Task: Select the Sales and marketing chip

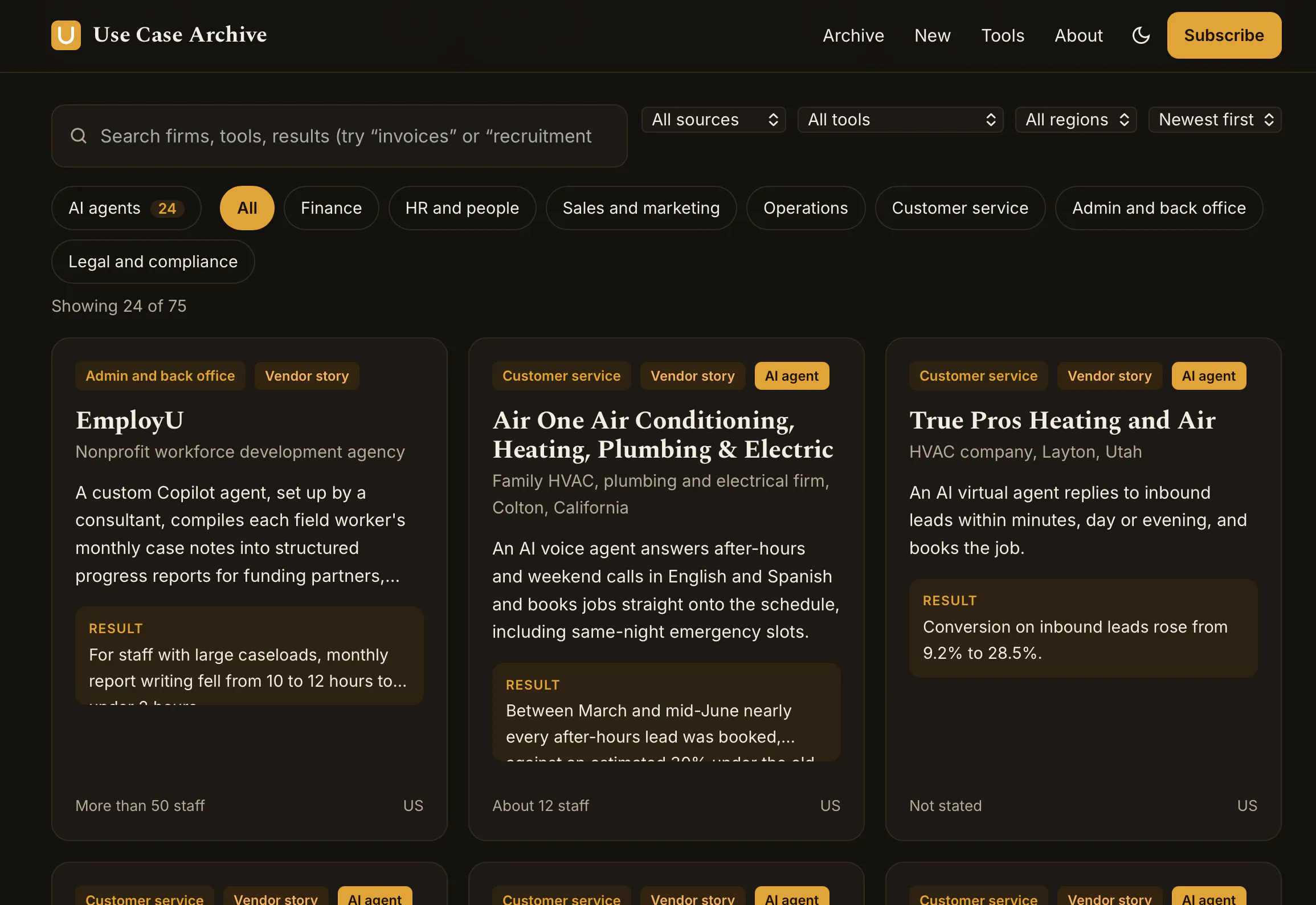Action: [641, 208]
